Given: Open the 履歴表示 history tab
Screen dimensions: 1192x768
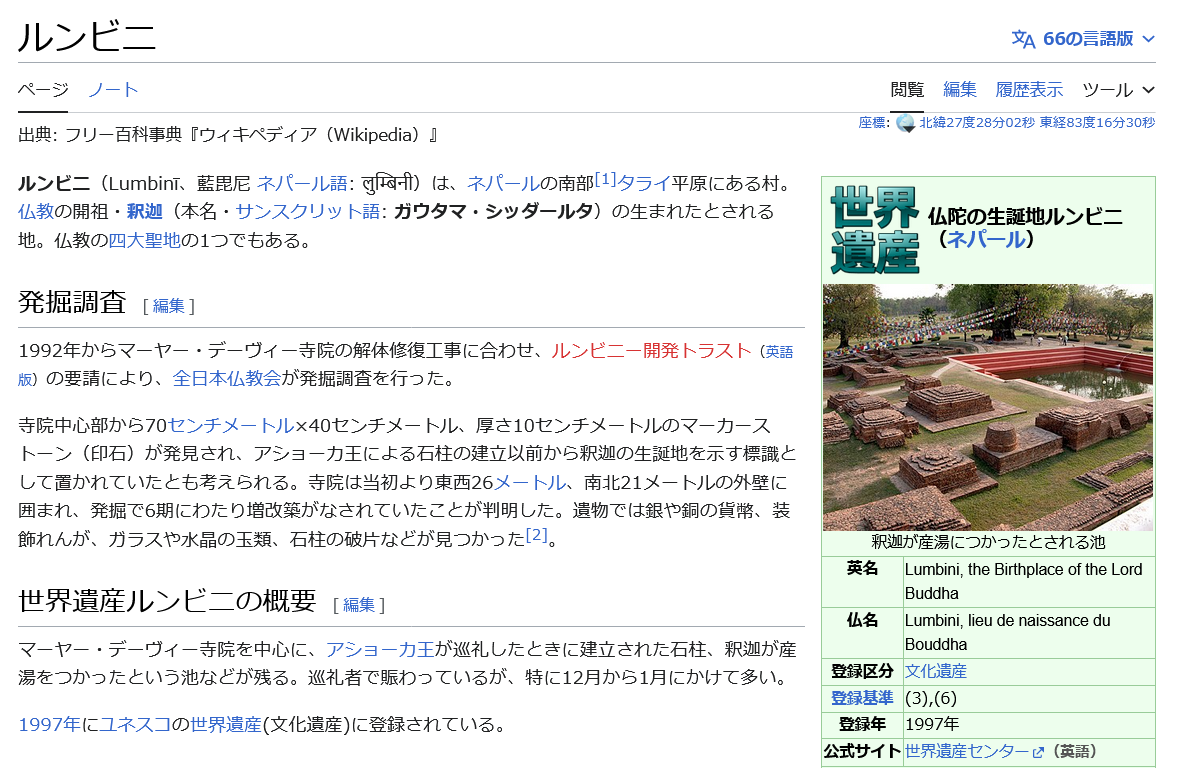Looking at the screenshot, I should point(1029,90).
